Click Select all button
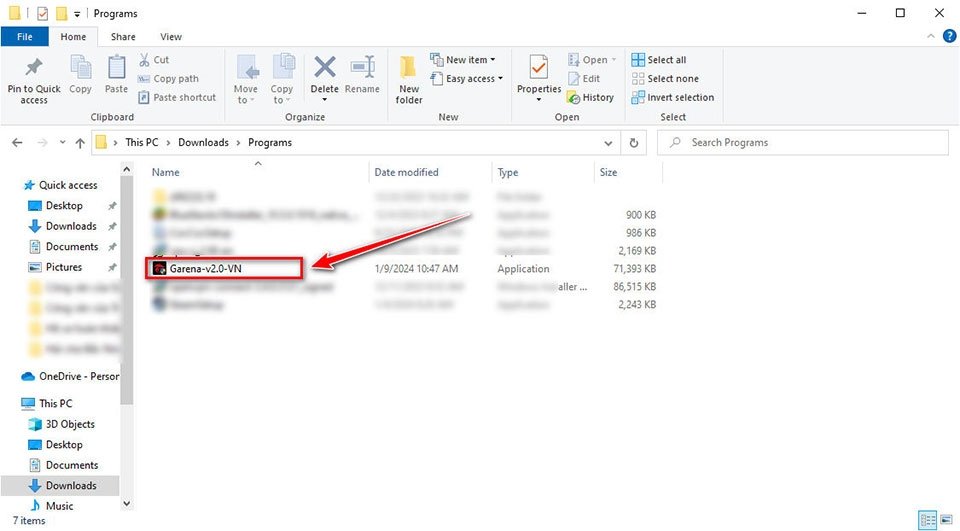The height and width of the screenshot is (531, 960). pyautogui.click(x=659, y=59)
